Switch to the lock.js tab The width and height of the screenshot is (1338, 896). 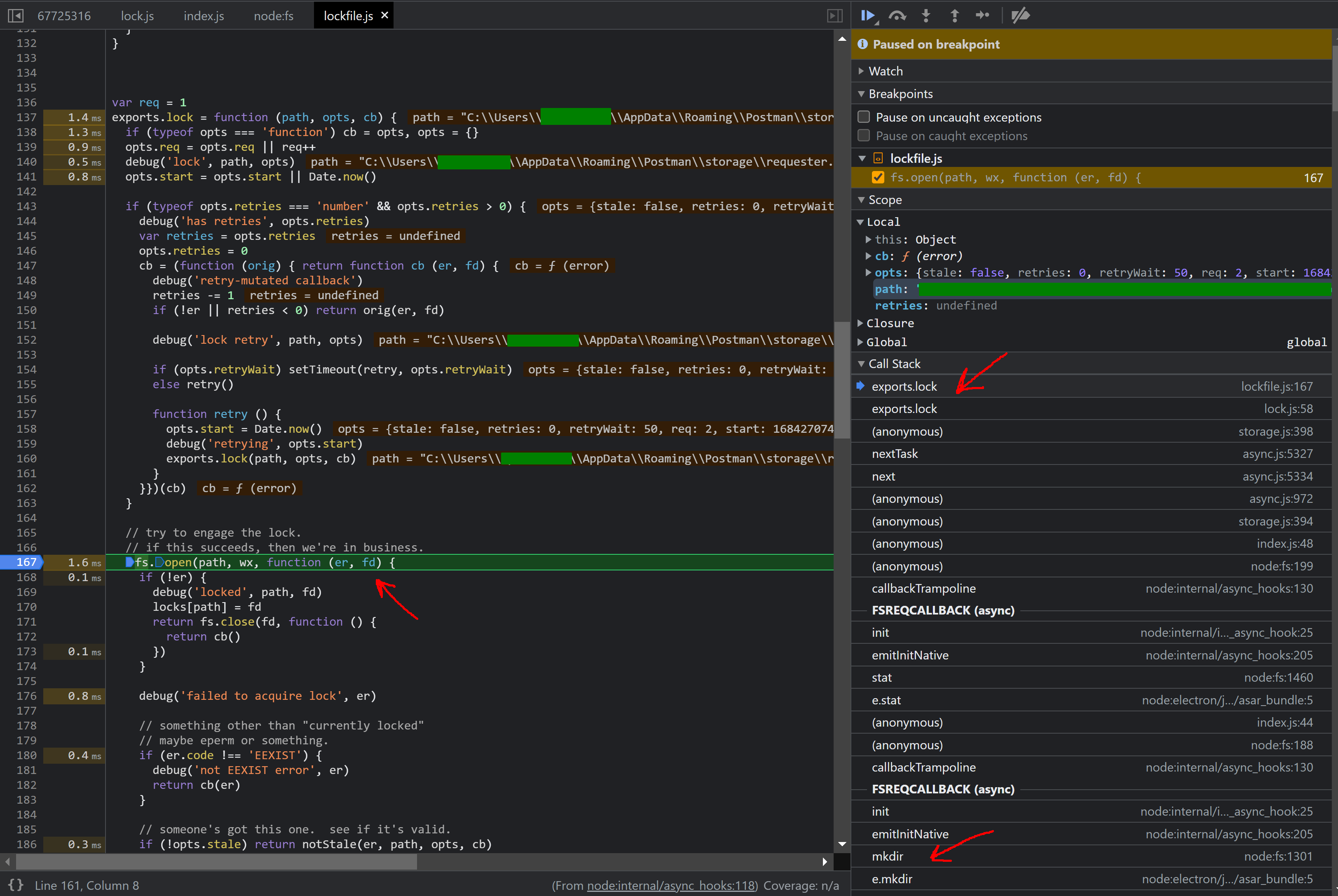click(x=137, y=16)
